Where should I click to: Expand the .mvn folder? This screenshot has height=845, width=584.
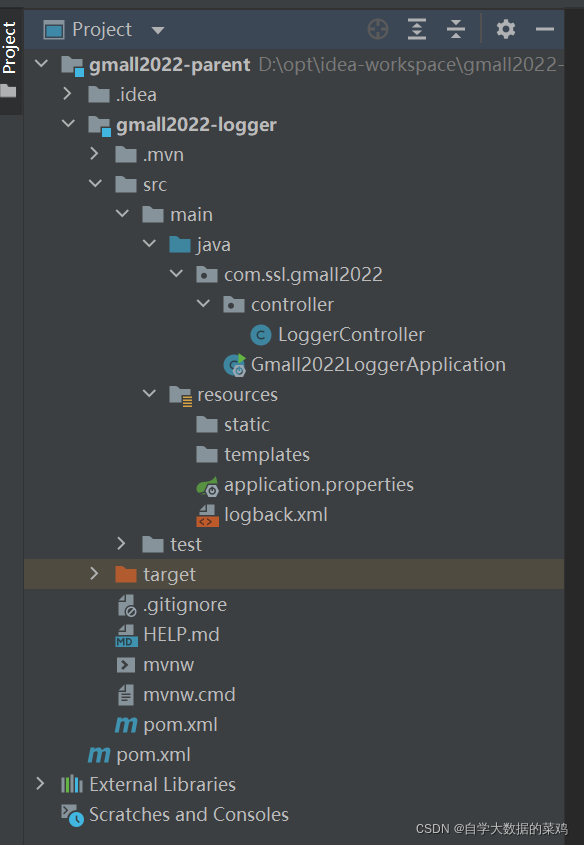pos(95,154)
